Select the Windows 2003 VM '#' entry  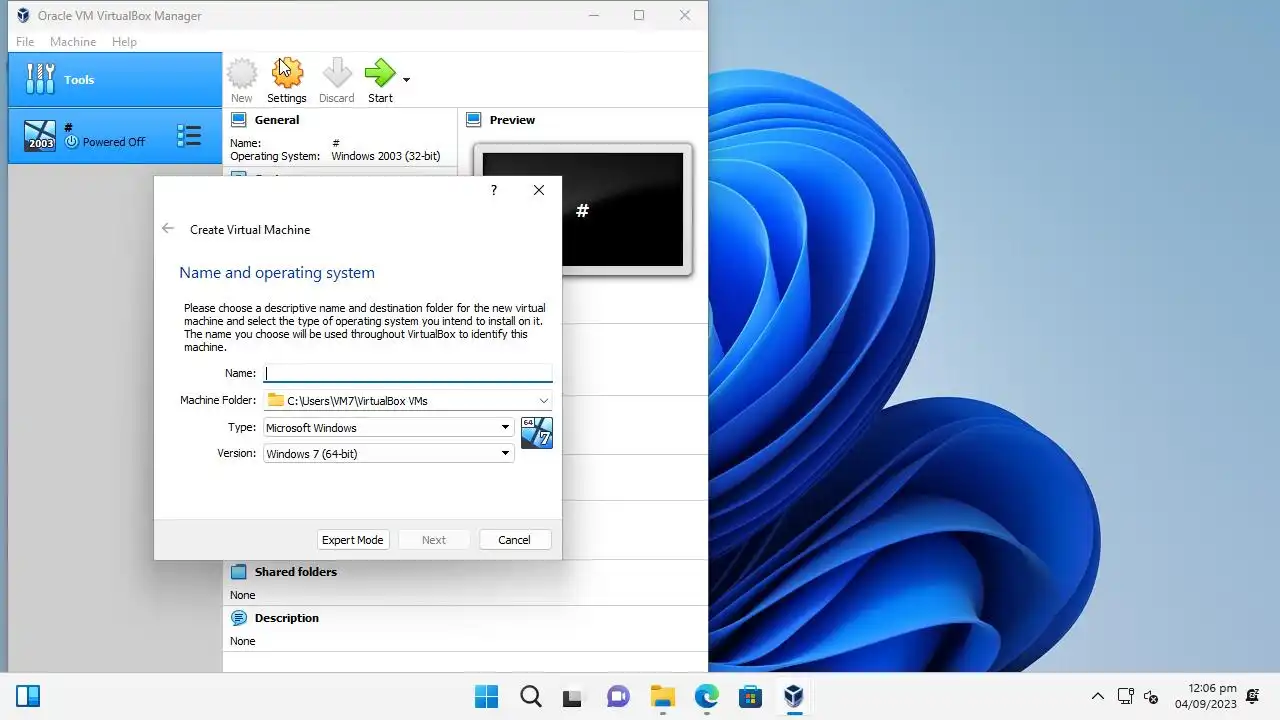[x=115, y=135]
